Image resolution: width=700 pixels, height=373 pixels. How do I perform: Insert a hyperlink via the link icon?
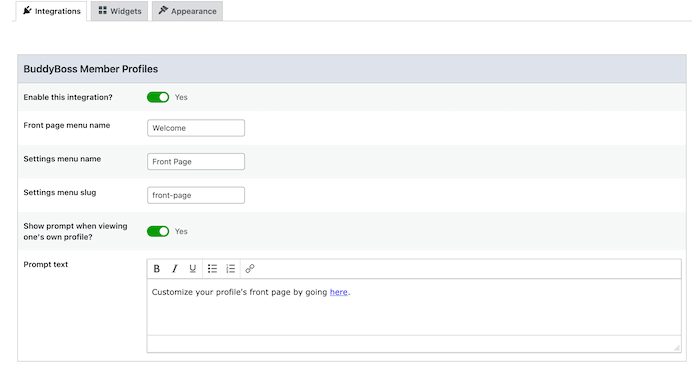point(250,269)
